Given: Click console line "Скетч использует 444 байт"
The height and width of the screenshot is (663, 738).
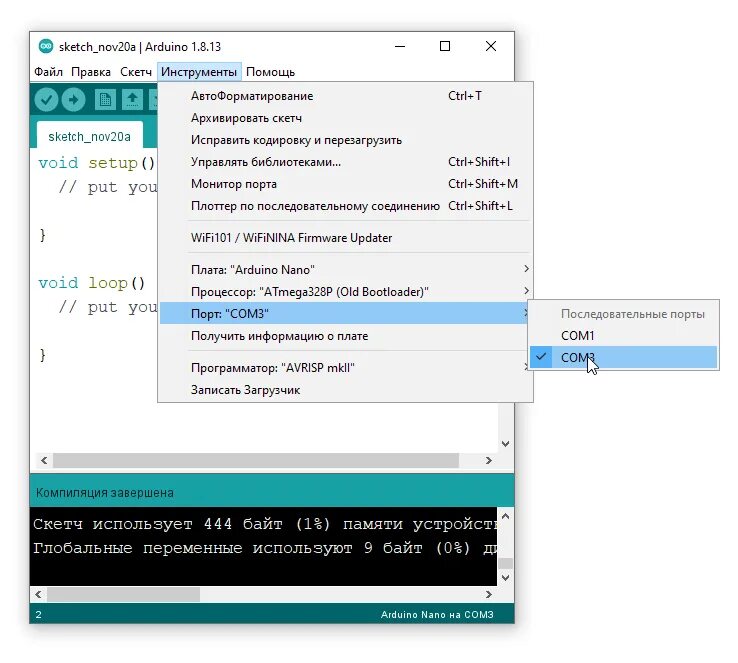Looking at the screenshot, I should (265, 524).
